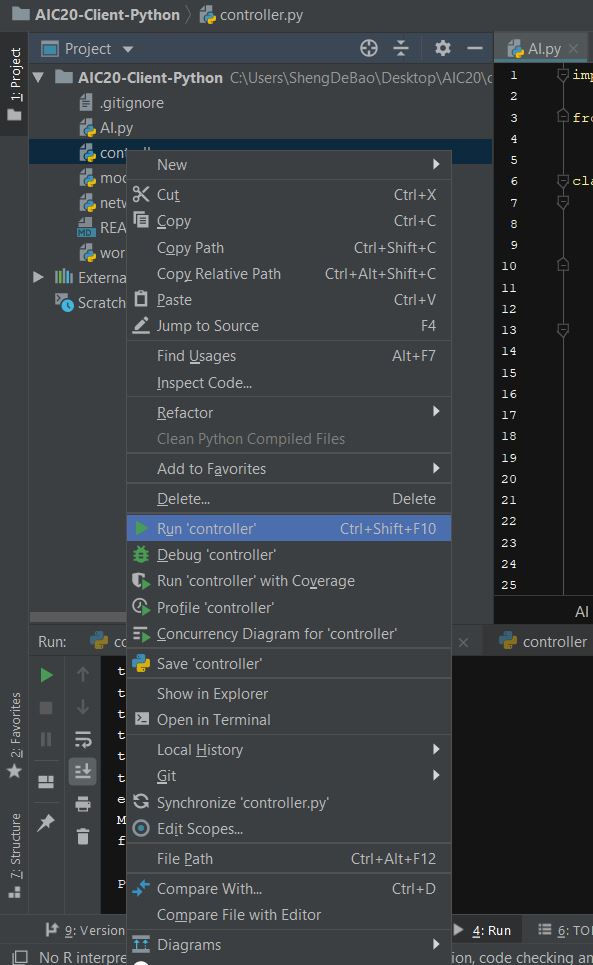This screenshot has width=593, height=965.
Task: Open the Project view dropdown arrow
Action: (128, 49)
